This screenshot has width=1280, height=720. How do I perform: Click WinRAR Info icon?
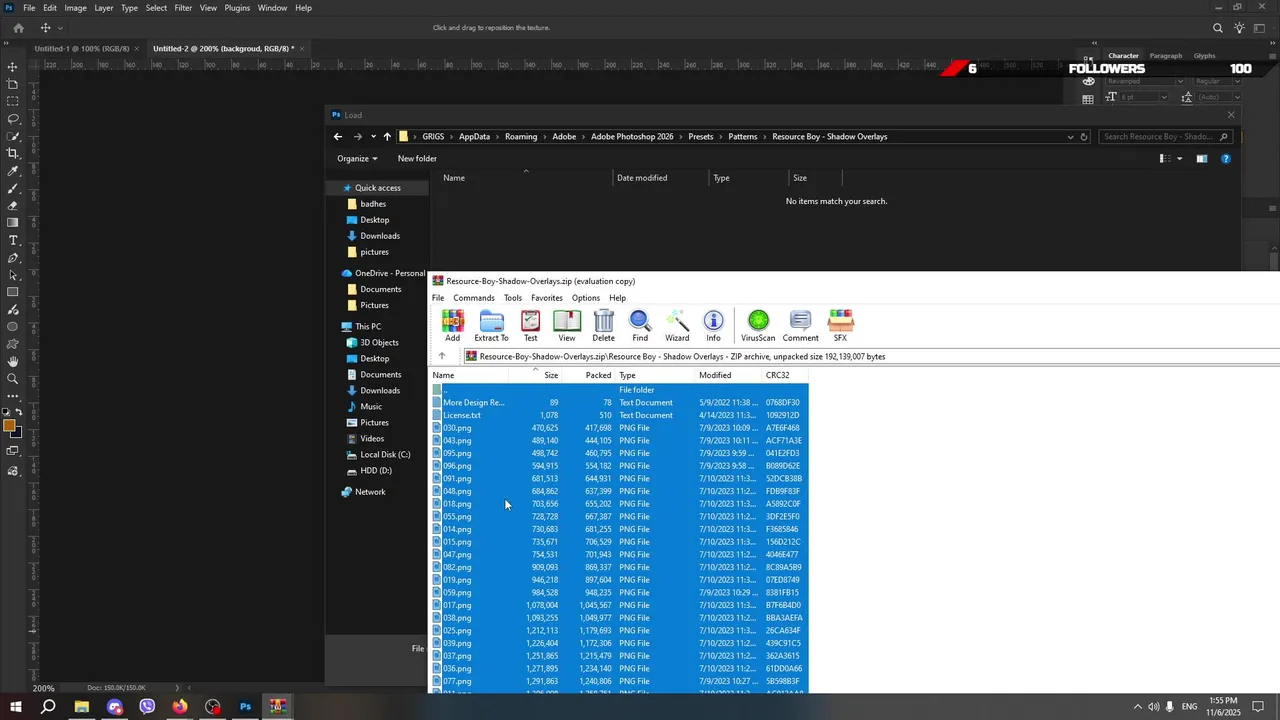pyautogui.click(x=713, y=326)
